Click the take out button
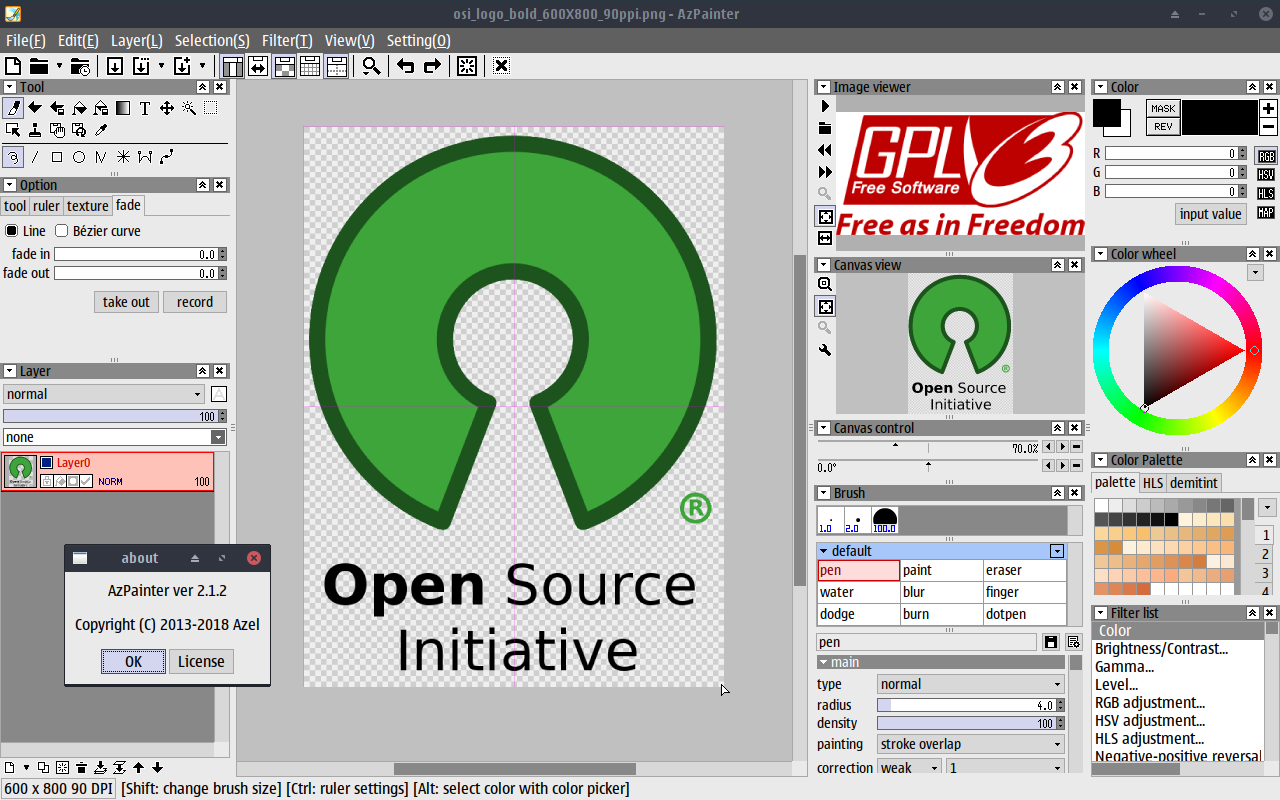Viewport: 1280px width, 800px height. [x=126, y=302]
